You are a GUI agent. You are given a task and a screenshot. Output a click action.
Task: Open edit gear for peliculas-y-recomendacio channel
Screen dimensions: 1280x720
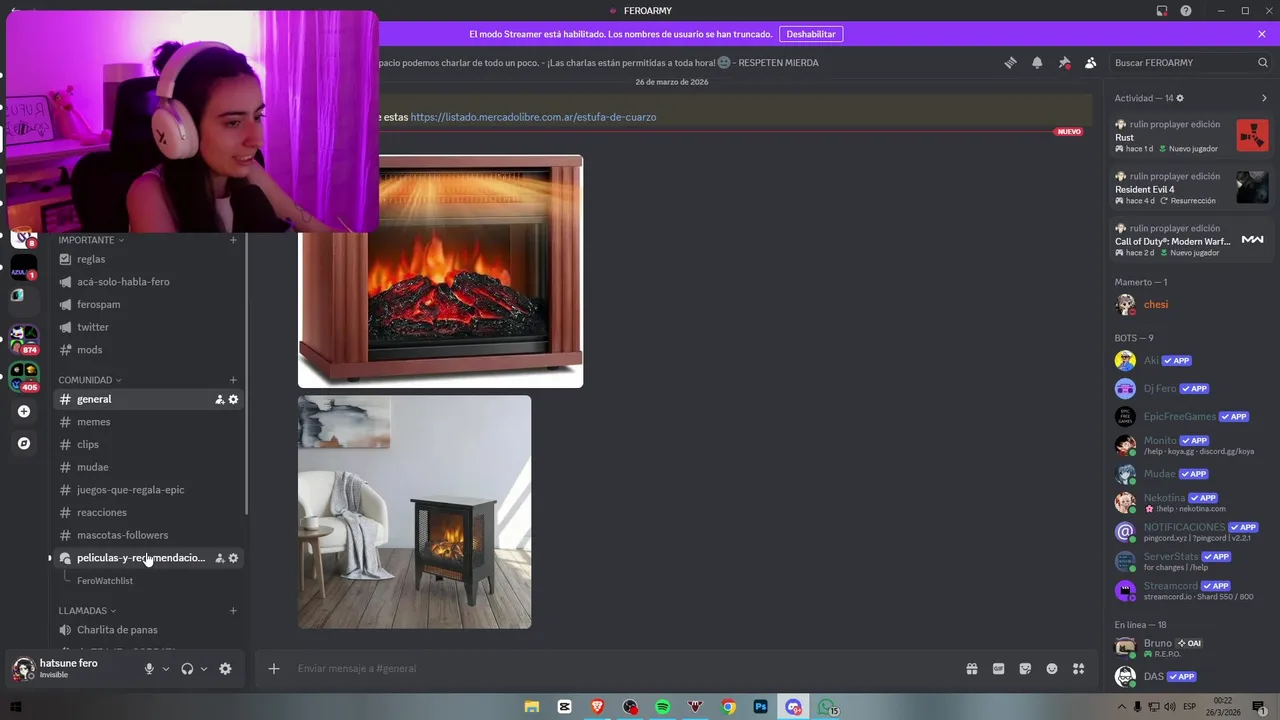coord(233,558)
